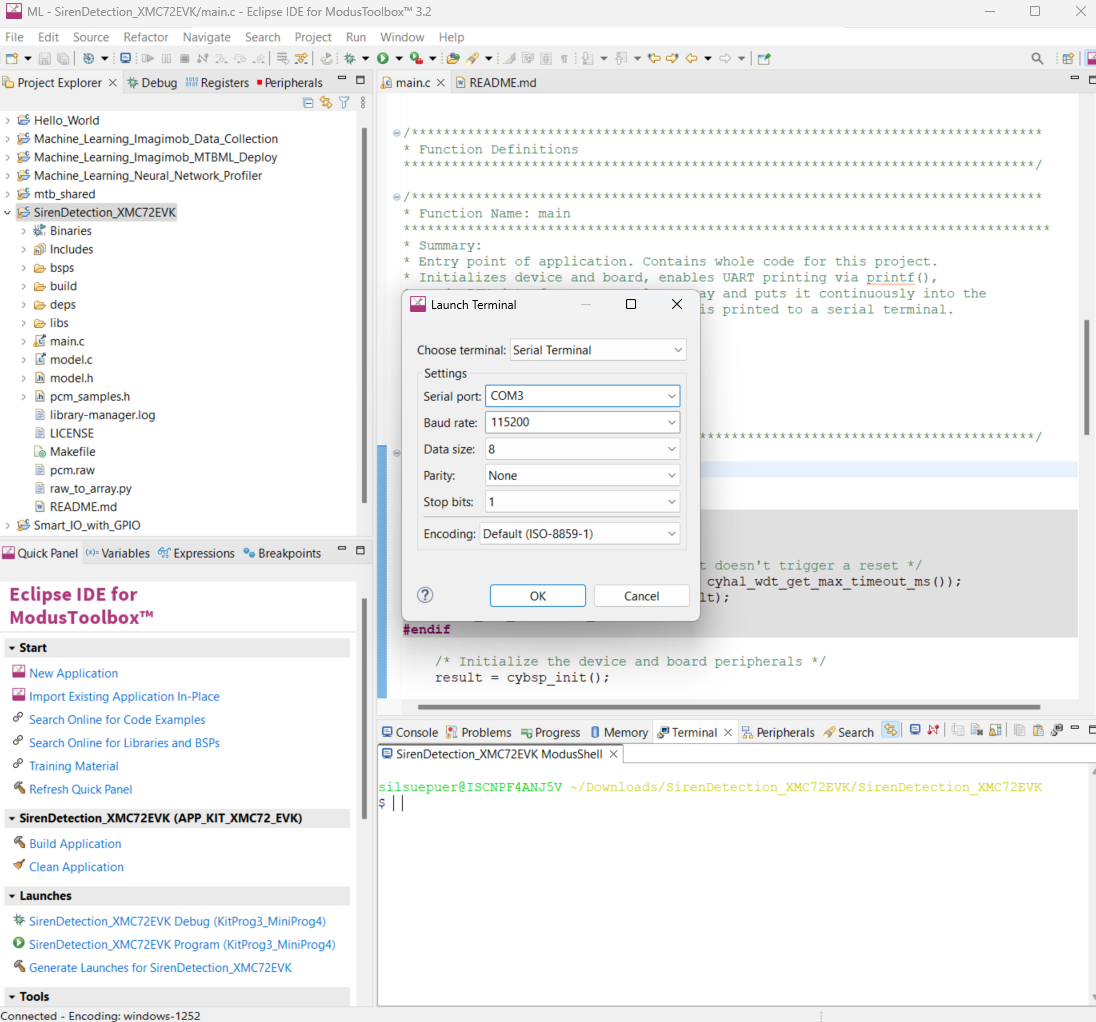Click the Back navigation arrow icon

tap(692, 59)
